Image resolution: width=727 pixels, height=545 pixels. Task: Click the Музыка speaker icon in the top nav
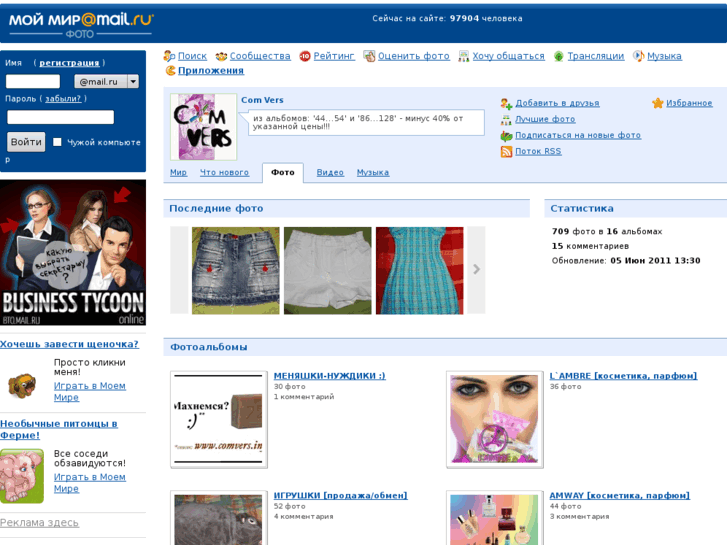coord(638,56)
